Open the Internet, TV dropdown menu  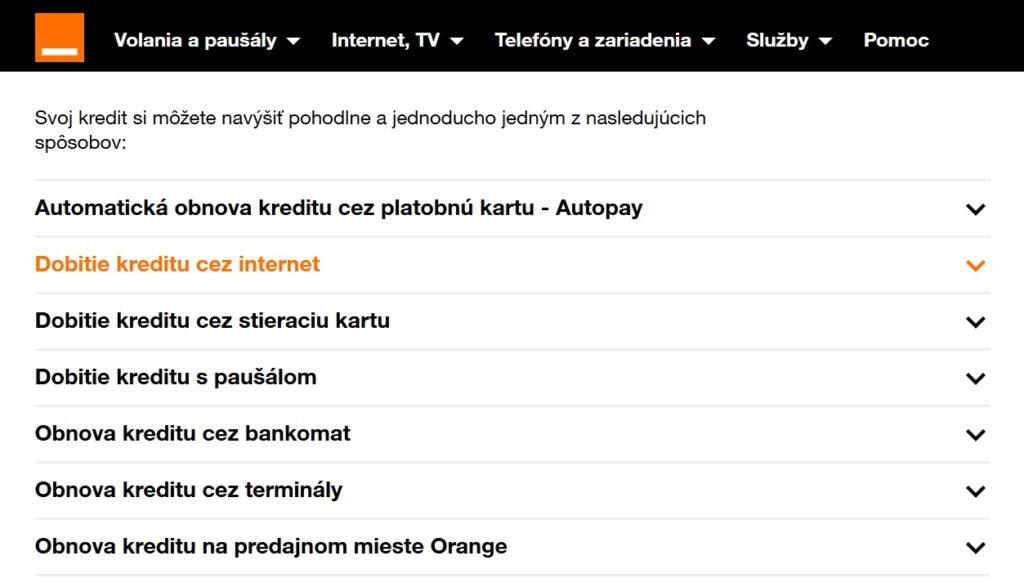[x=395, y=41]
